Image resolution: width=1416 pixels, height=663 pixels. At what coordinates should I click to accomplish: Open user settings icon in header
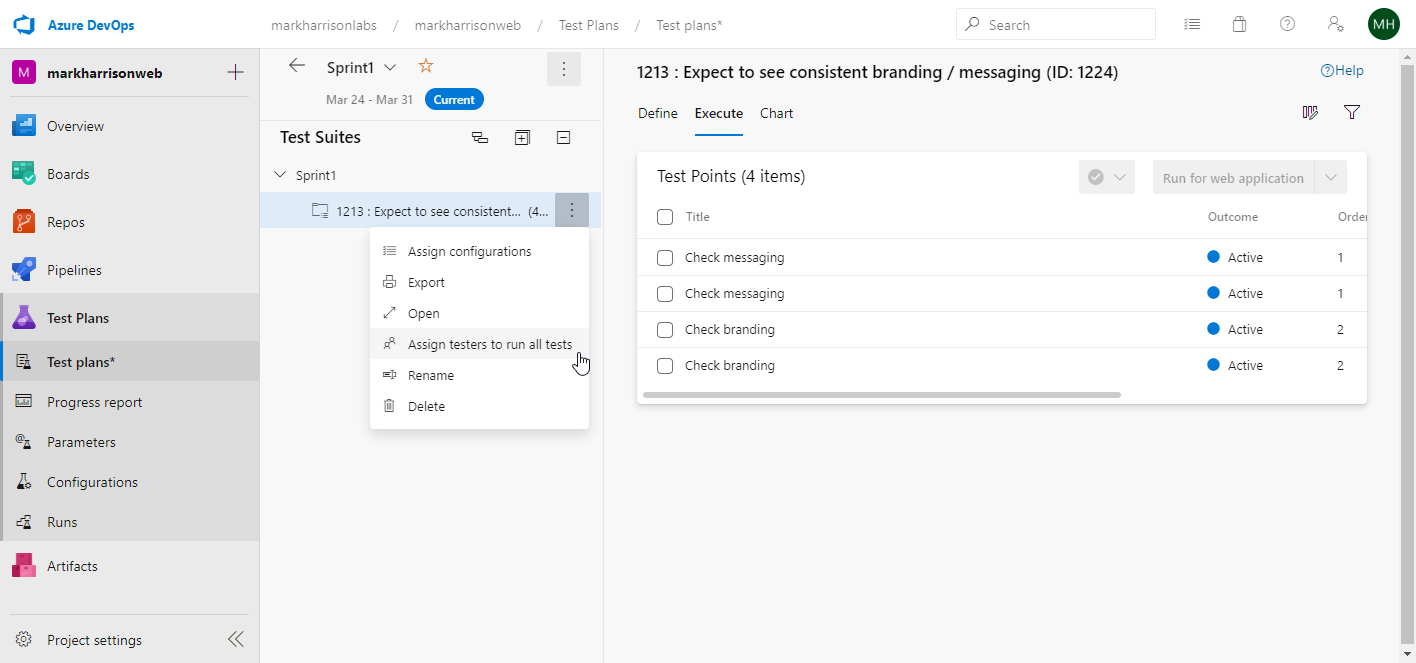click(x=1335, y=25)
